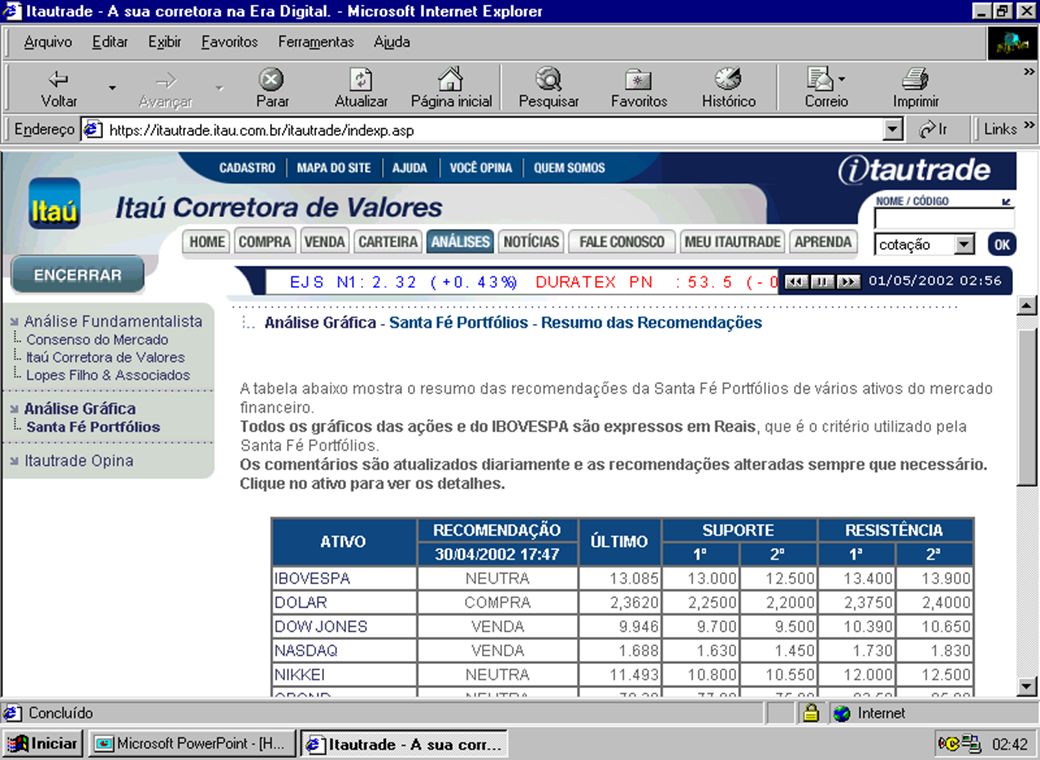1040x760 pixels.
Task: Open VOCÊ OPINA link
Action: tap(481, 168)
